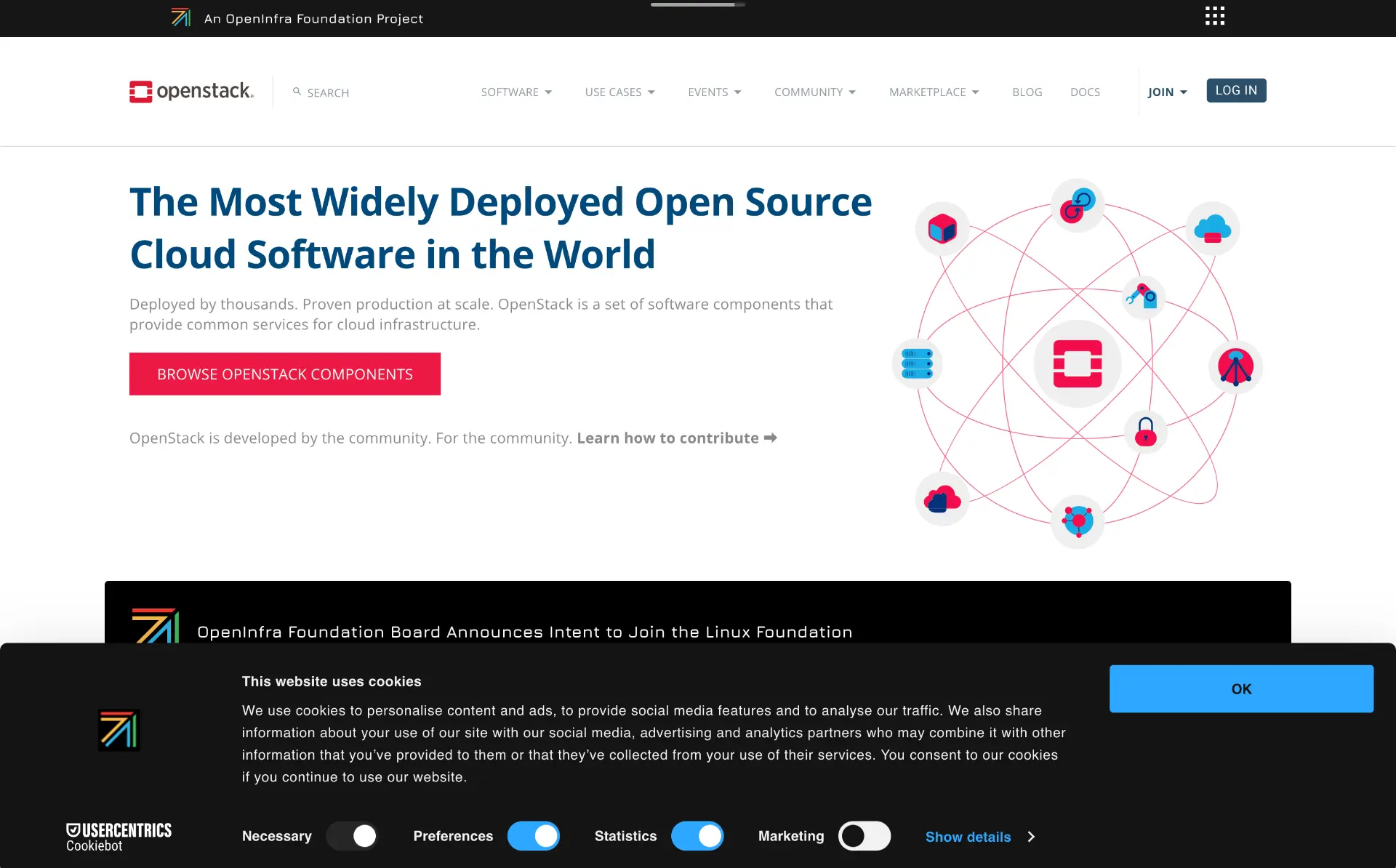
Task: Click the openstack logo in the header
Action: click(x=190, y=92)
